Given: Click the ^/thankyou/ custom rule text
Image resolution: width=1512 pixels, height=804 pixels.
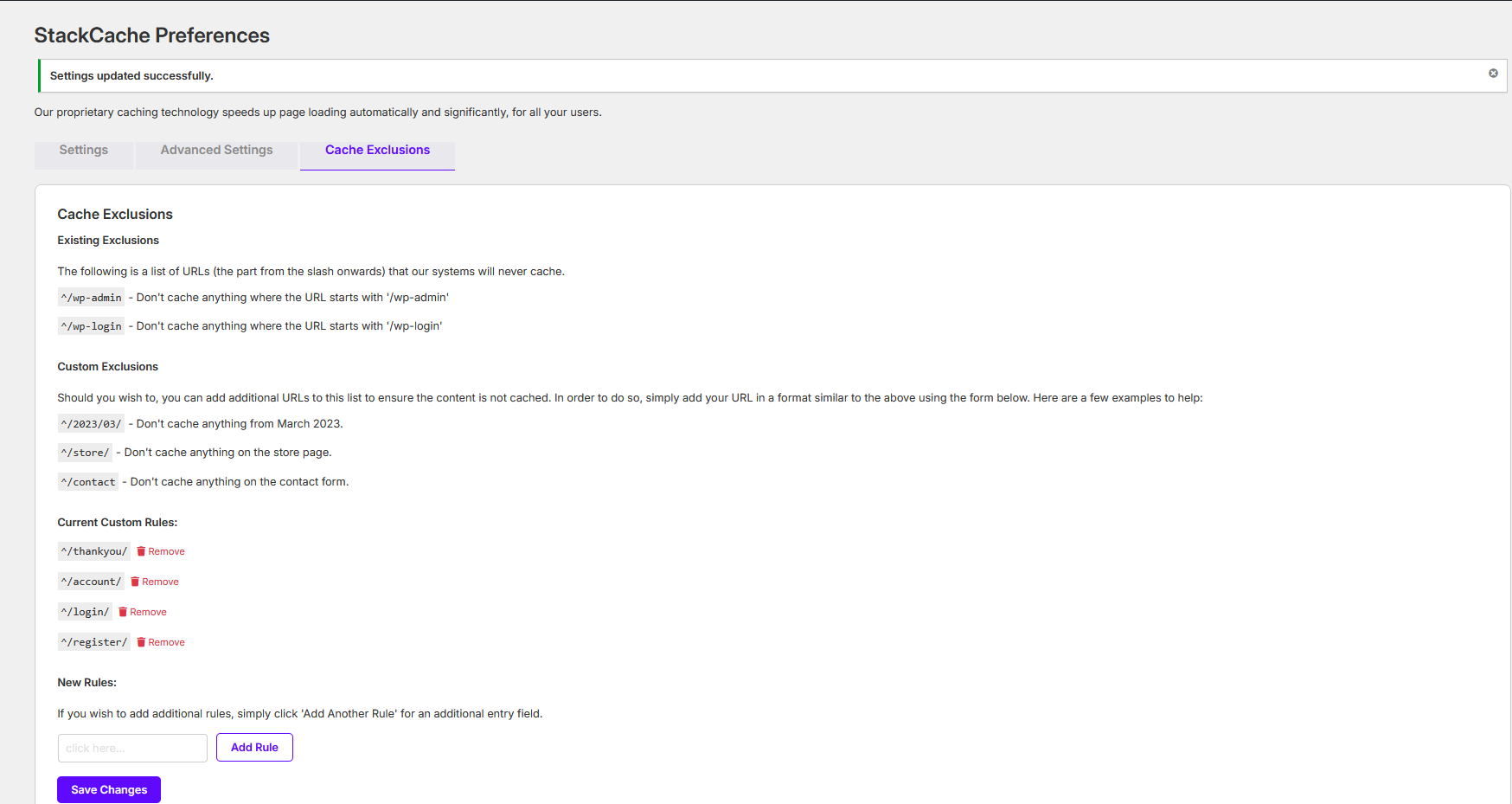Looking at the screenshot, I should pos(94,551).
